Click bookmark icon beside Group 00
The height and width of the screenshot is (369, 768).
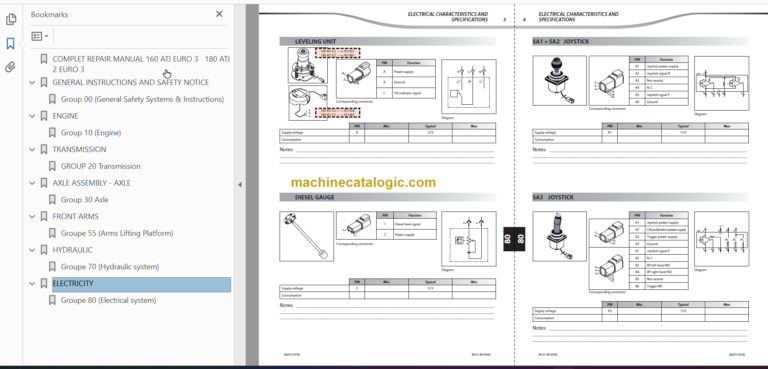pyautogui.click(x=52, y=99)
